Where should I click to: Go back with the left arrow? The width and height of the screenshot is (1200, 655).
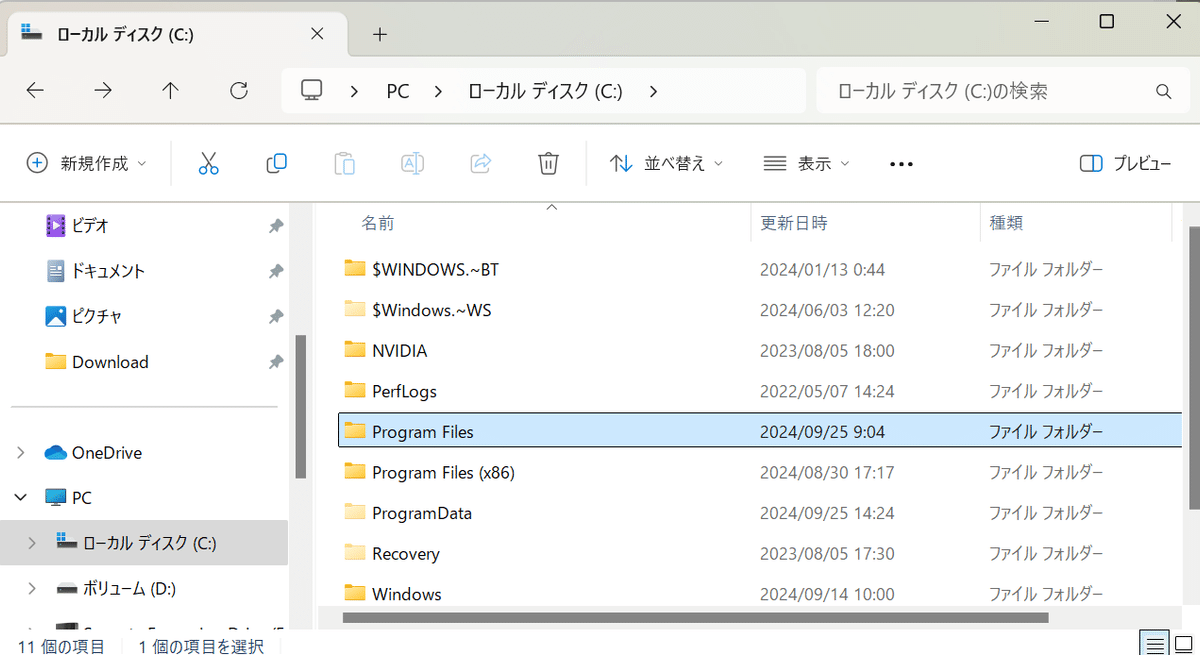pyautogui.click(x=35, y=91)
